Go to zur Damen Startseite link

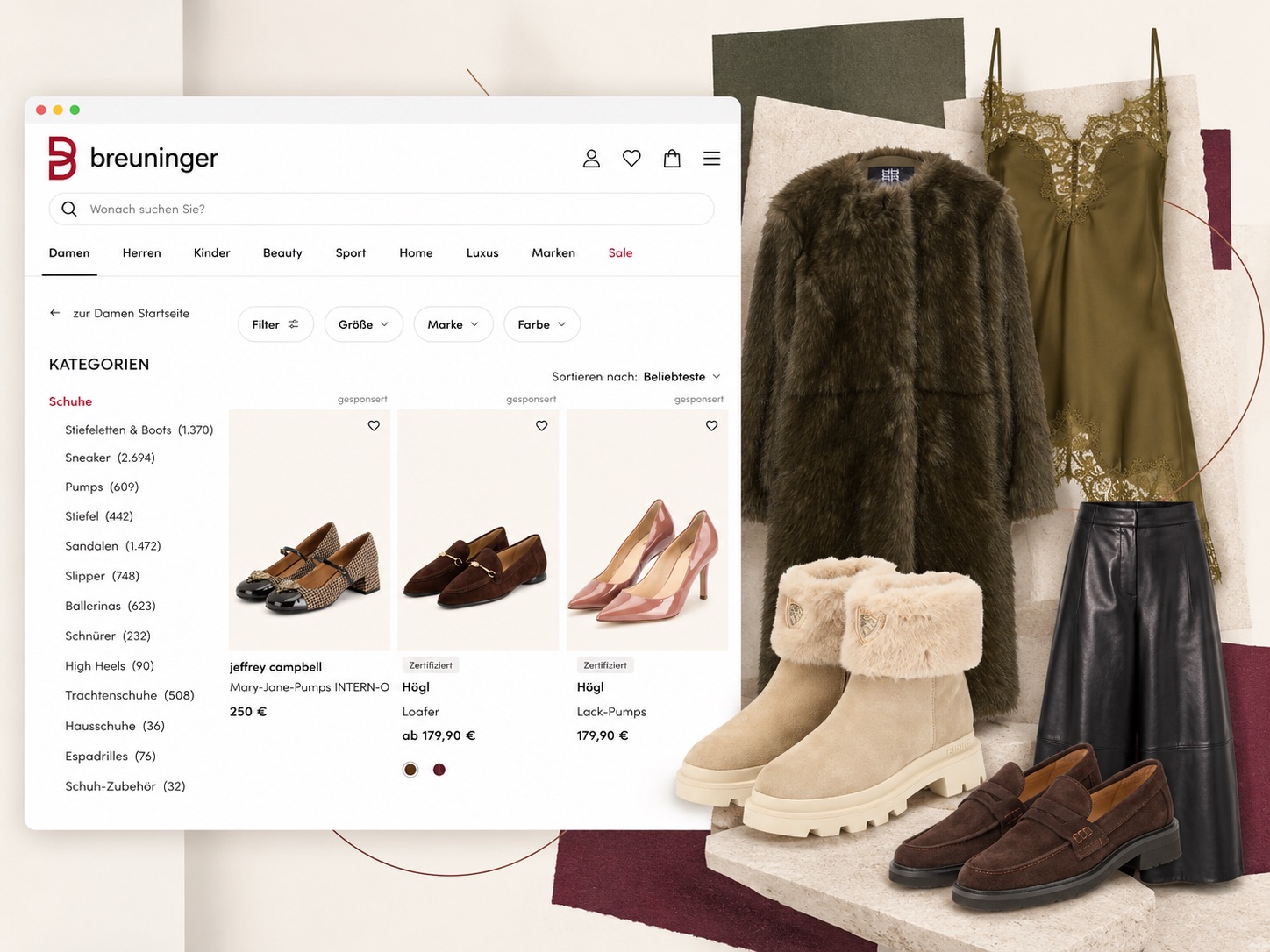pos(131,313)
